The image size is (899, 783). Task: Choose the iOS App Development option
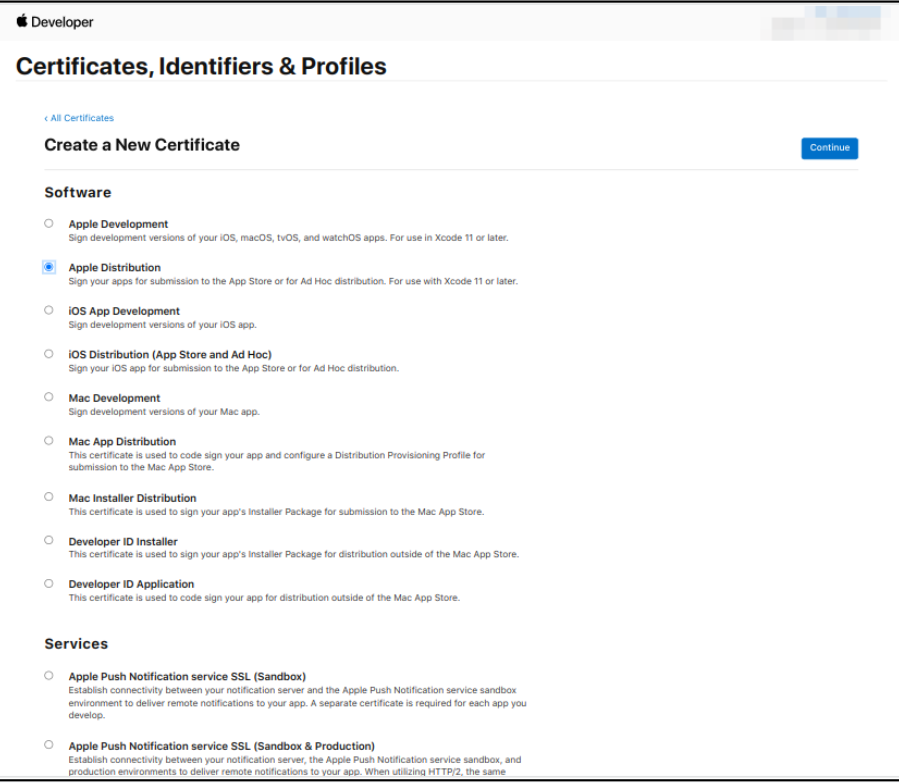pos(49,310)
